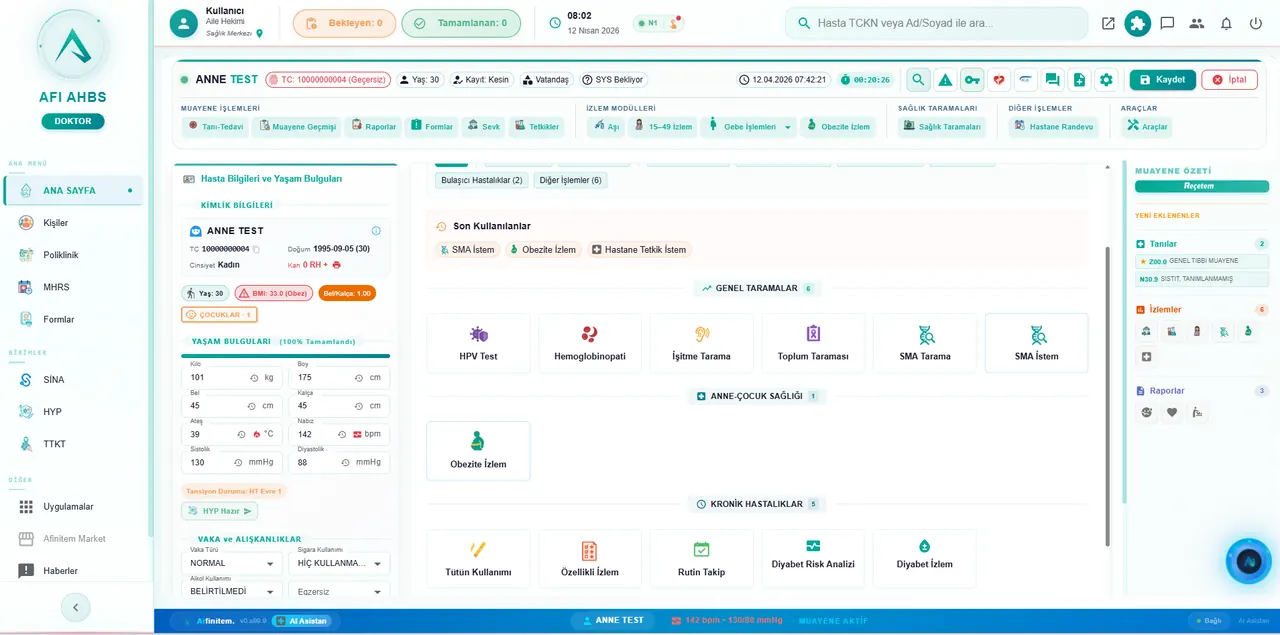Copy the TC number with copy icon
The image size is (1280, 635).
click(256, 249)
